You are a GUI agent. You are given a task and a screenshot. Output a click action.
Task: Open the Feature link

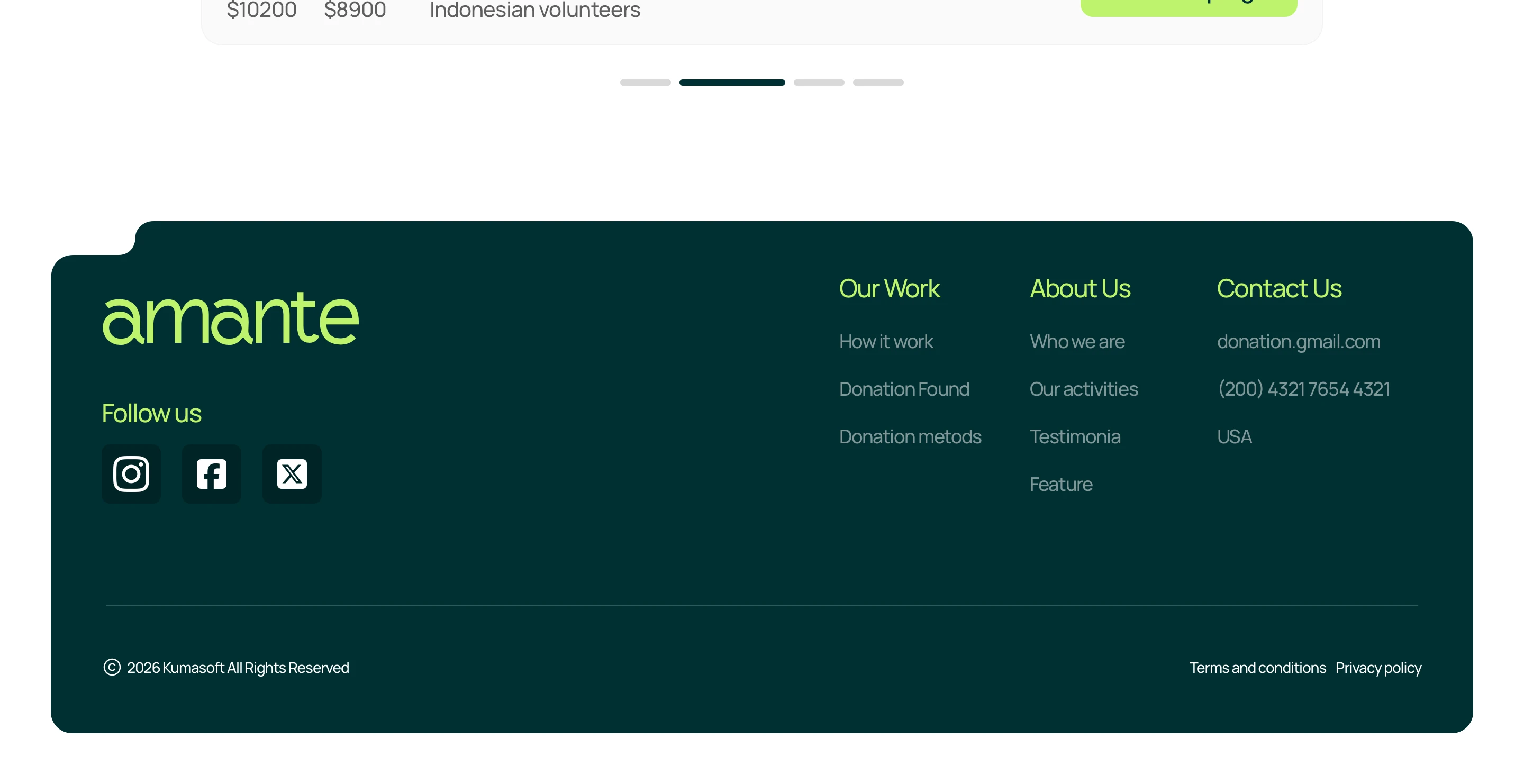point(1061,484)
